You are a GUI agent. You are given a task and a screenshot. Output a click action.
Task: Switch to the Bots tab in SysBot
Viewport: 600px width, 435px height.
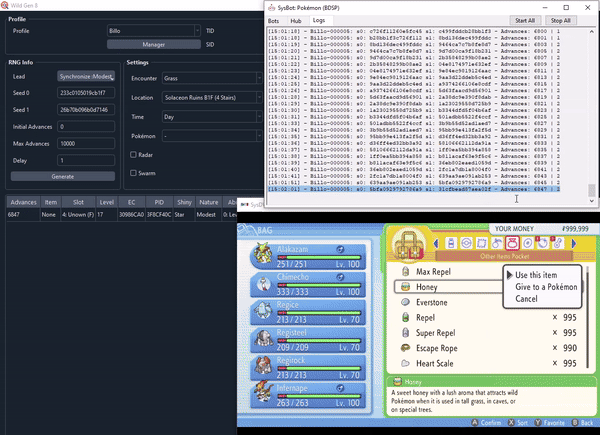pyautogui.click(x=273, y=21)
